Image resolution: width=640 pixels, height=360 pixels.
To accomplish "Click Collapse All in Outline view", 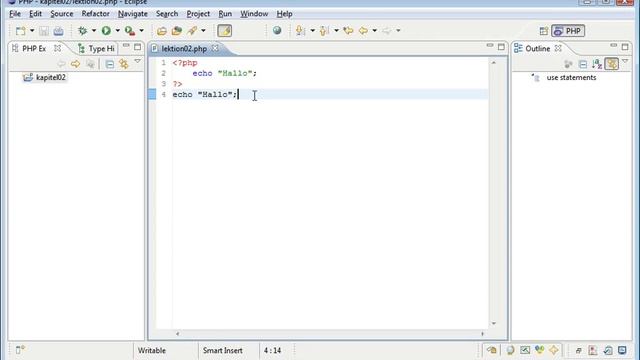I will pos(583,64).
